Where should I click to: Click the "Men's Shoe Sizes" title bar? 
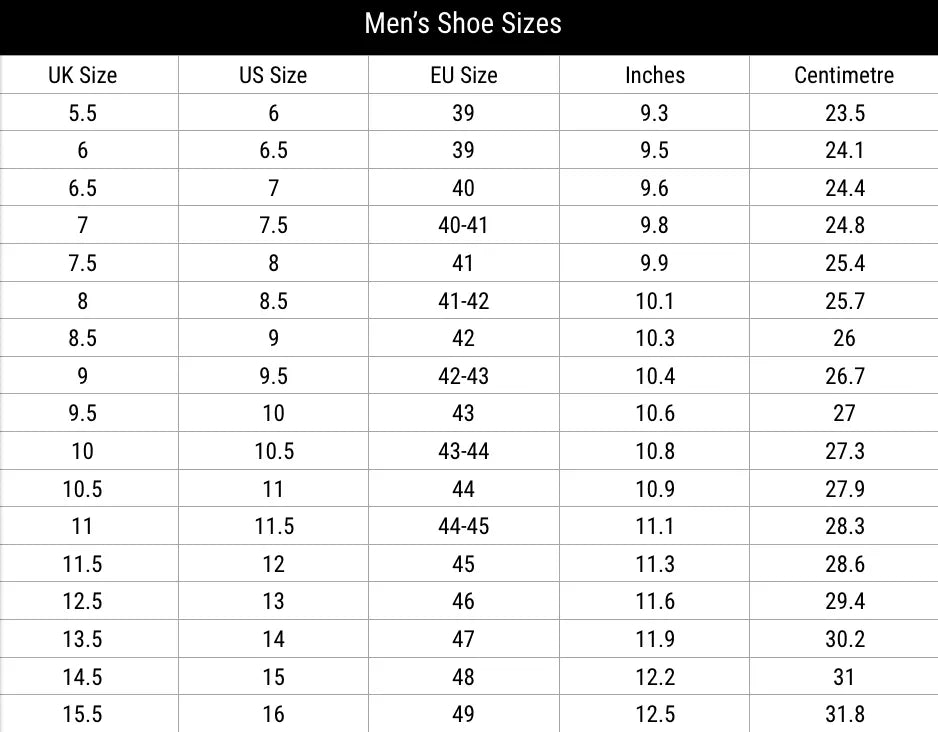463,24
